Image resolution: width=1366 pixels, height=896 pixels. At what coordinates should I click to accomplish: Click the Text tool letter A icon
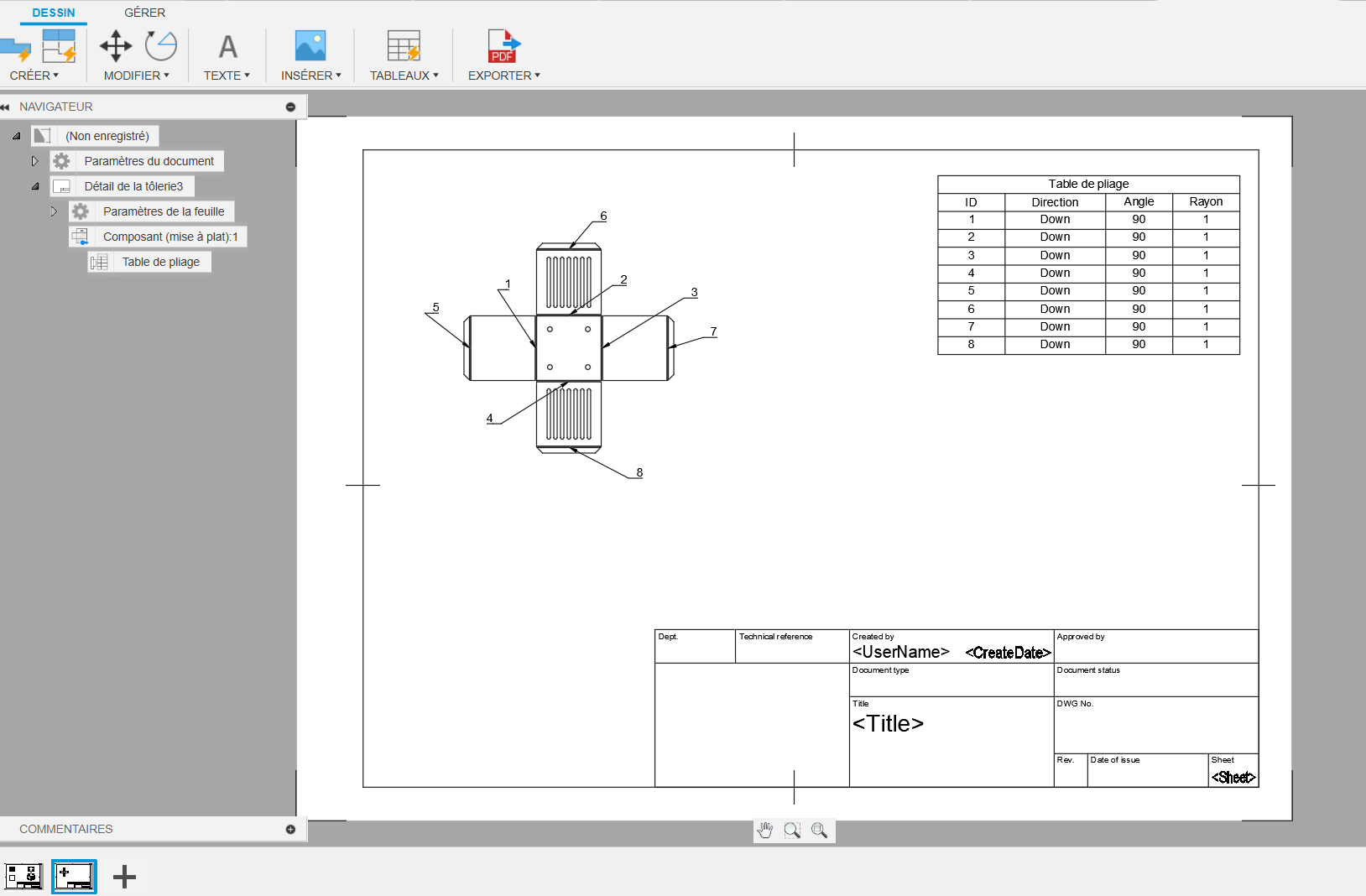[227, 47]
